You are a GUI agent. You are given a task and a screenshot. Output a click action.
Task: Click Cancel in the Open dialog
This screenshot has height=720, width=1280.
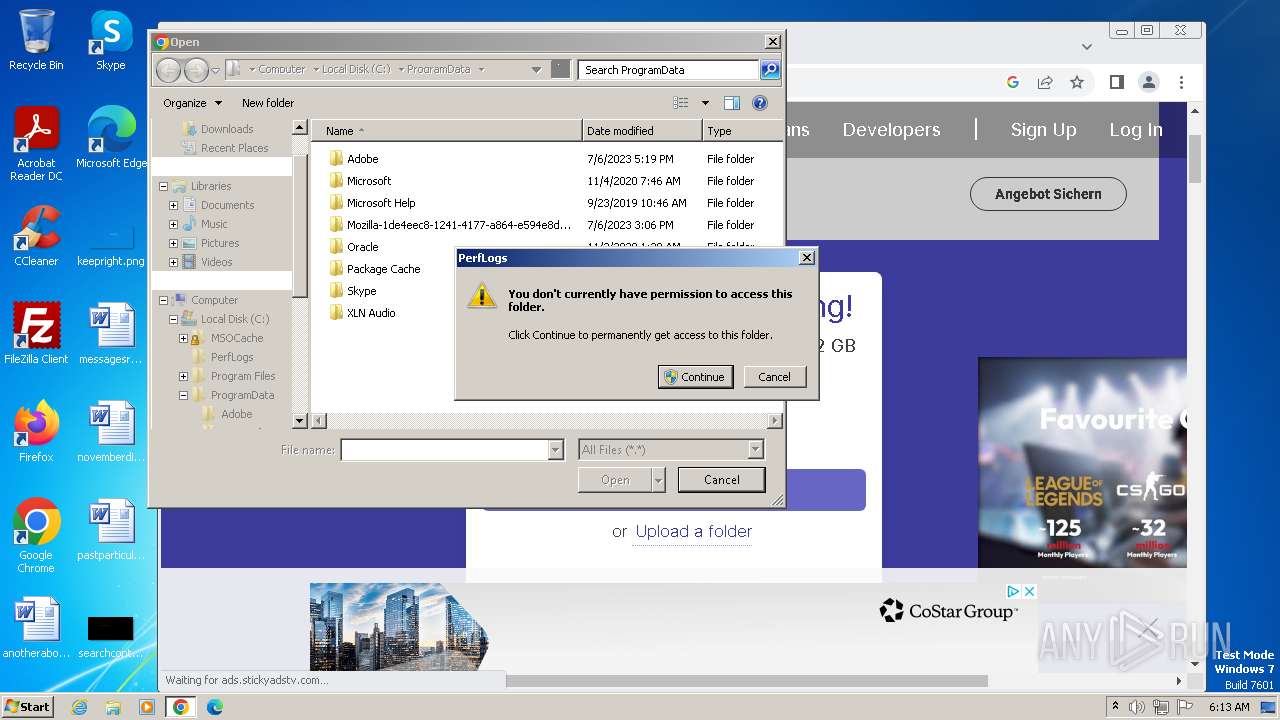point(721,480)
